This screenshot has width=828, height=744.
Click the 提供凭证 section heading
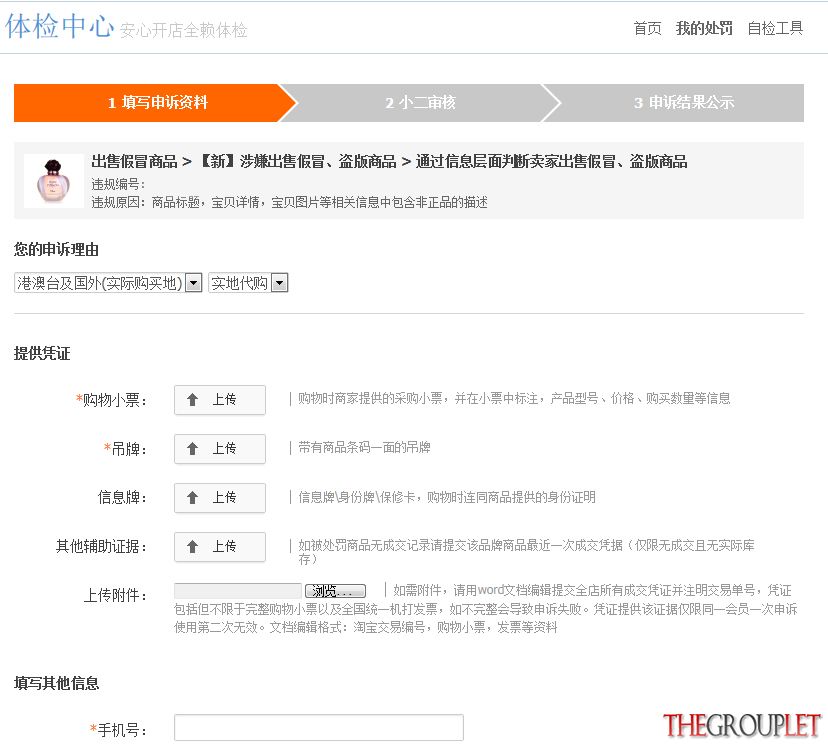coord(42,354)
